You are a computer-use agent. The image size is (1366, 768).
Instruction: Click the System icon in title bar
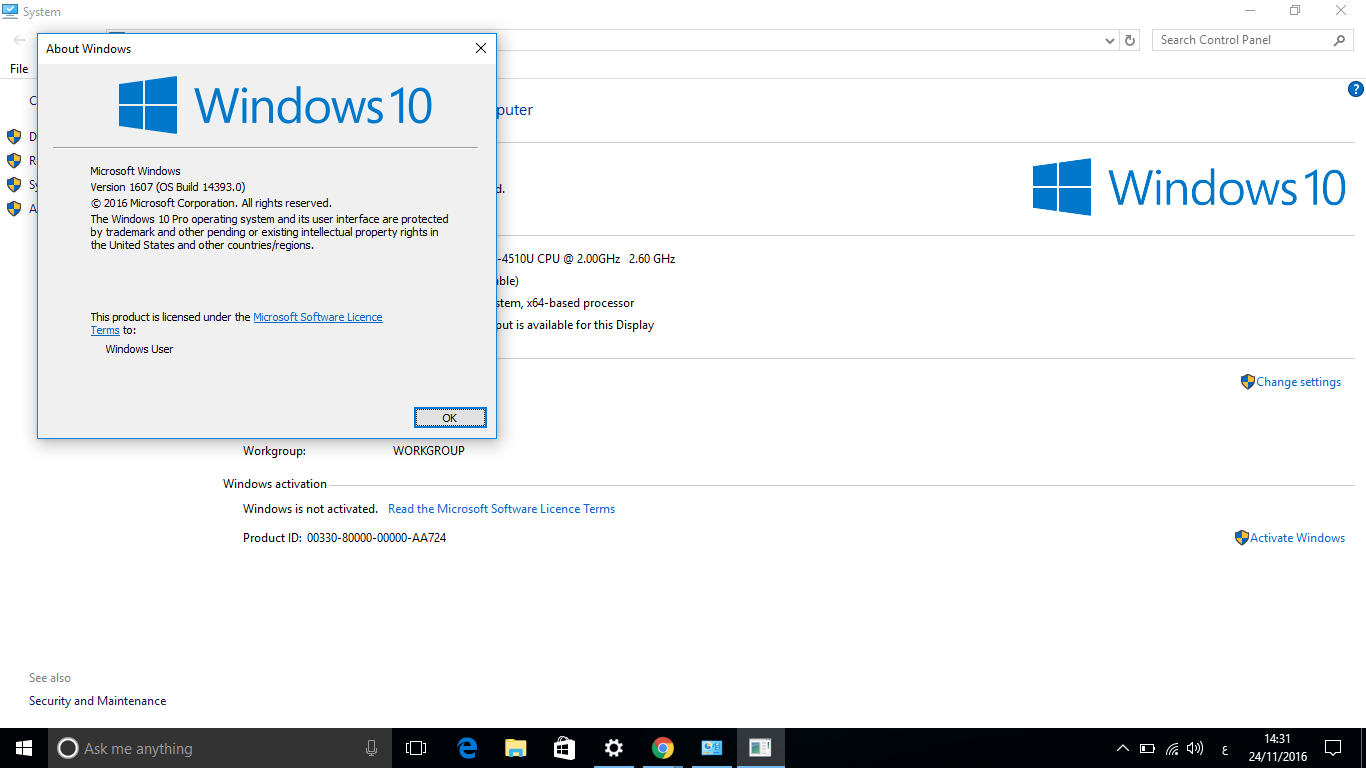12,12
